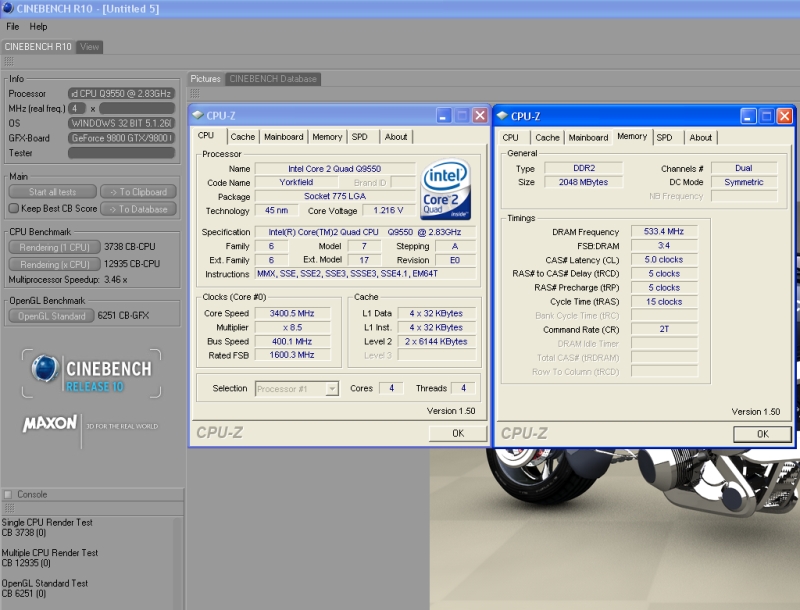800x610 pixels.
Task: Click the DRAM Frequency value 533.4 MHz
Action: tap(664, 231)
